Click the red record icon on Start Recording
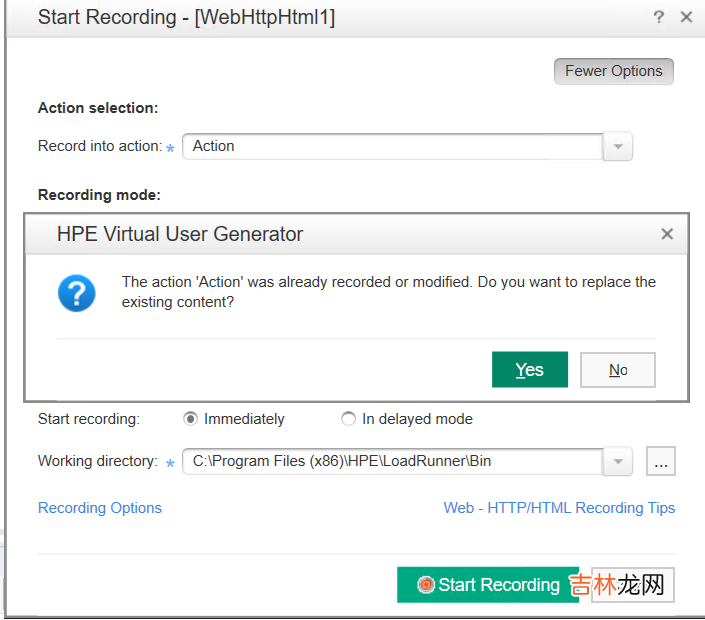705x620 pixels. 426,585
